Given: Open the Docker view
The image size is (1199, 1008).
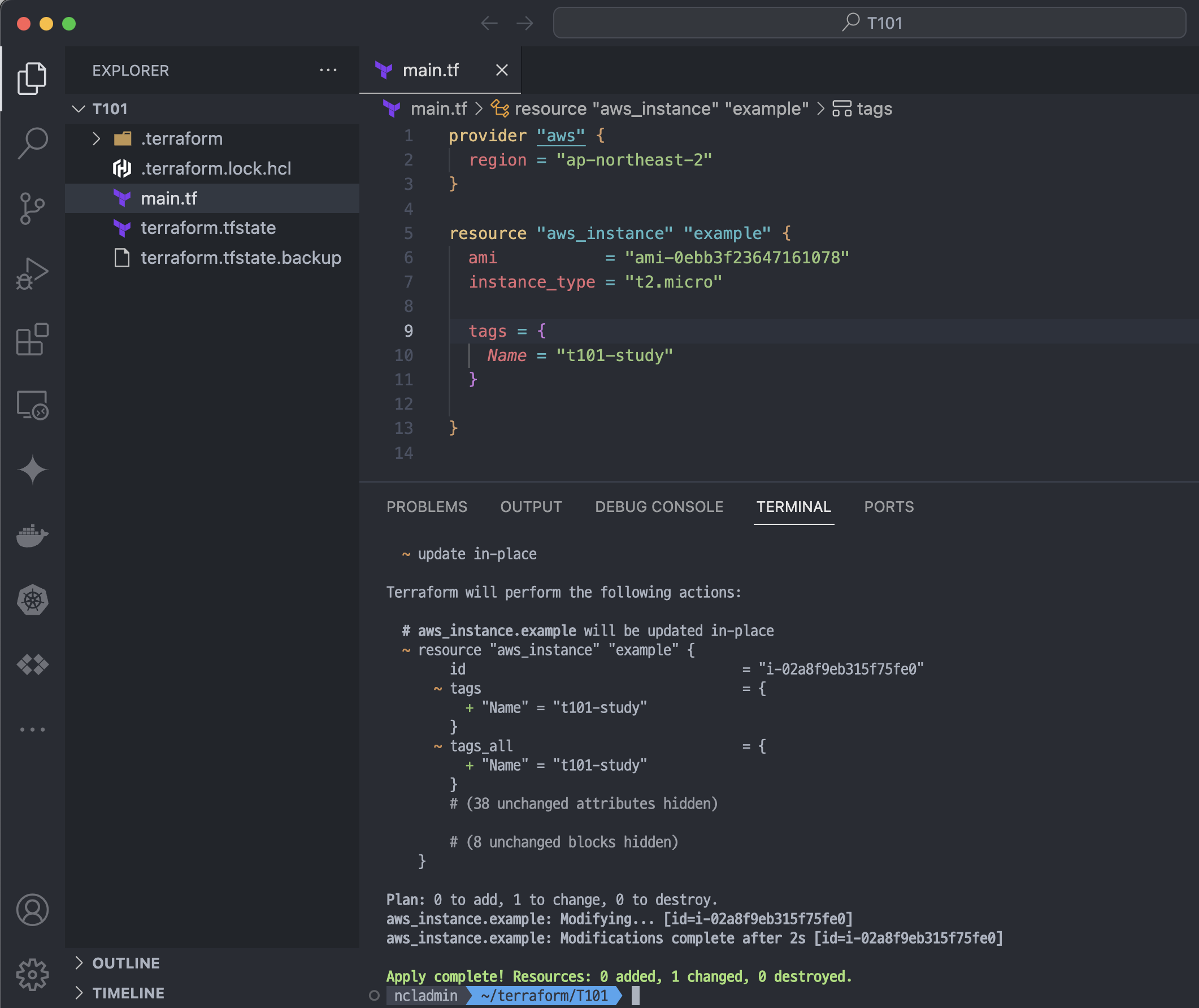Looking at the screenshot, I should (33, 536).
